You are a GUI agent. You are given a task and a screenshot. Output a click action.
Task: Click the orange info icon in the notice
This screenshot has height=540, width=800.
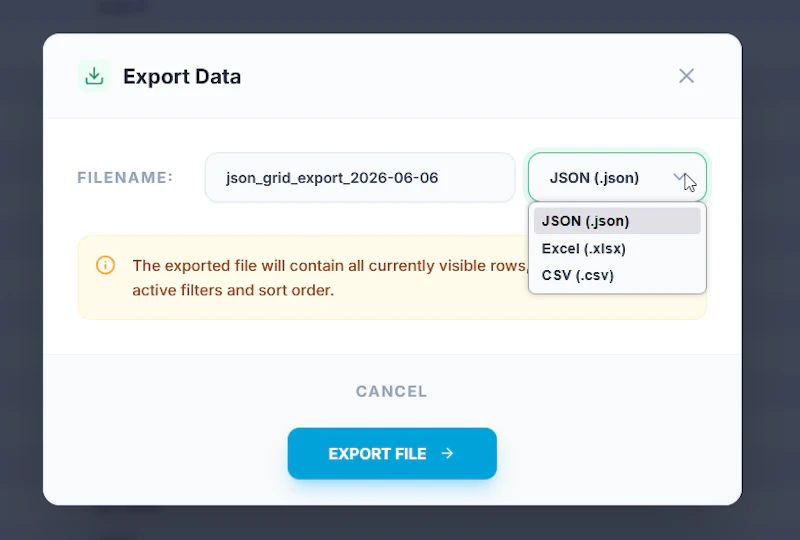pos(106,265)
